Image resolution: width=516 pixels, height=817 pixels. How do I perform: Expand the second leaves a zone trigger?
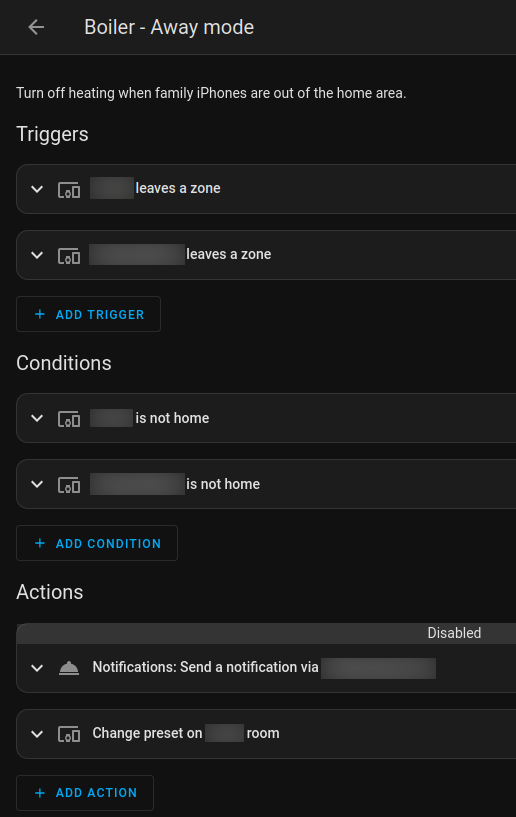(37, 255)
